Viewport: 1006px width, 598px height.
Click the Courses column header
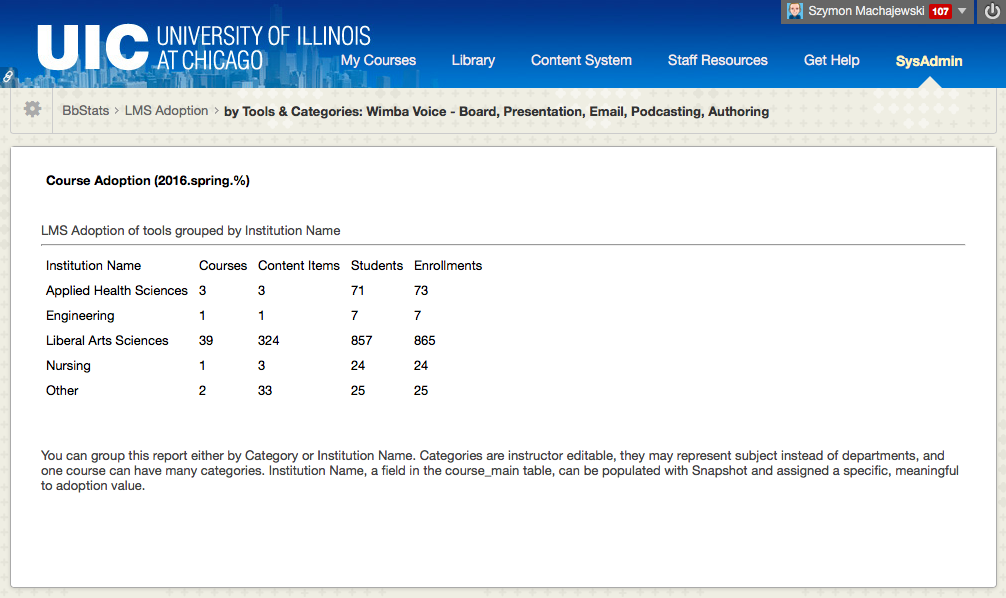(223, 266)
